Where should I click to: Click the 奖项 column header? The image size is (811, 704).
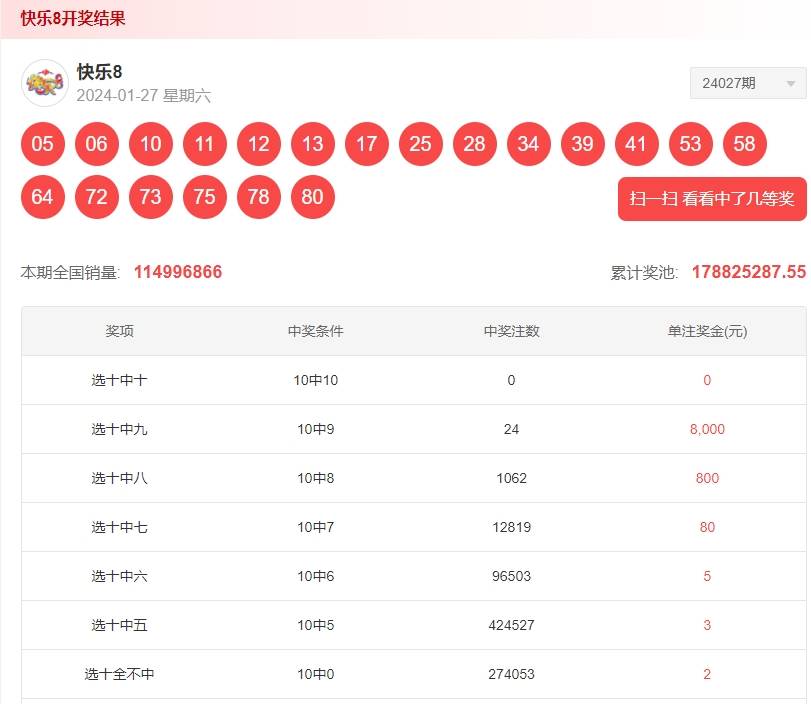click(119, 331)
